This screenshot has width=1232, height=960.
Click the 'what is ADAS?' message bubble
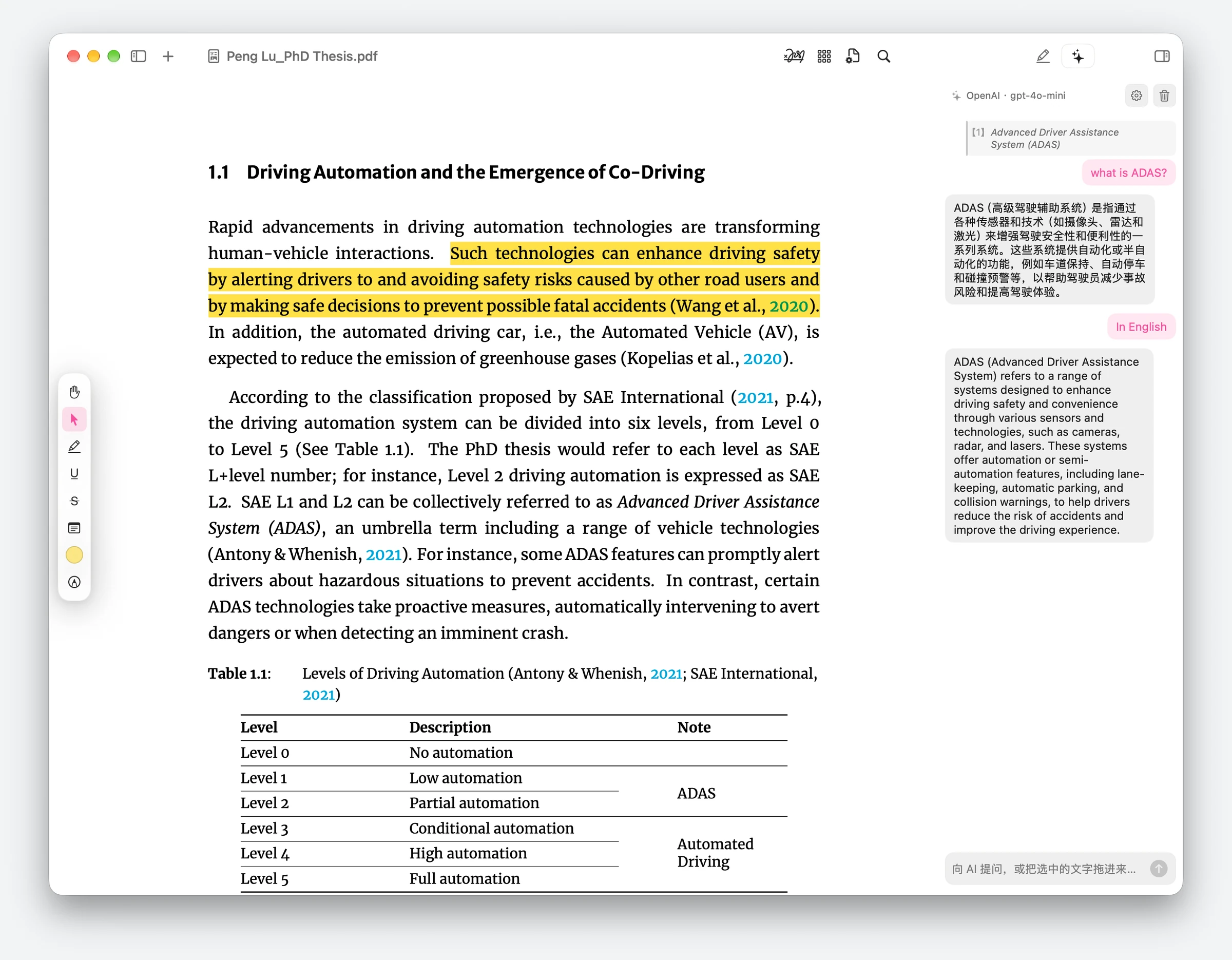[x=1128, y=172]
